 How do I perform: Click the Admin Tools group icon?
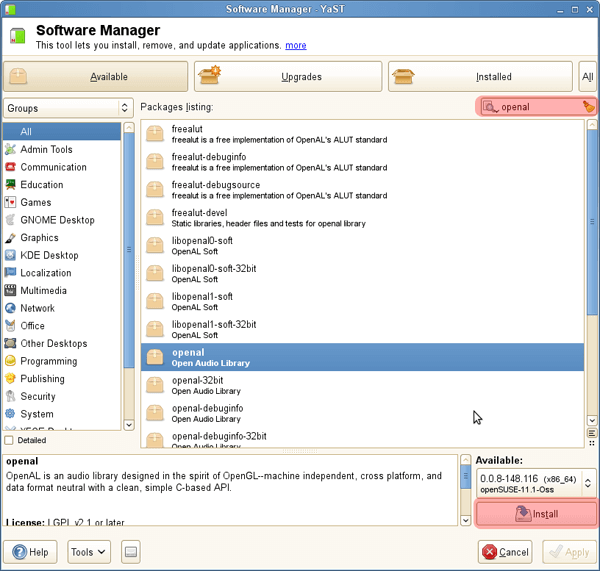tap(10, 149)
